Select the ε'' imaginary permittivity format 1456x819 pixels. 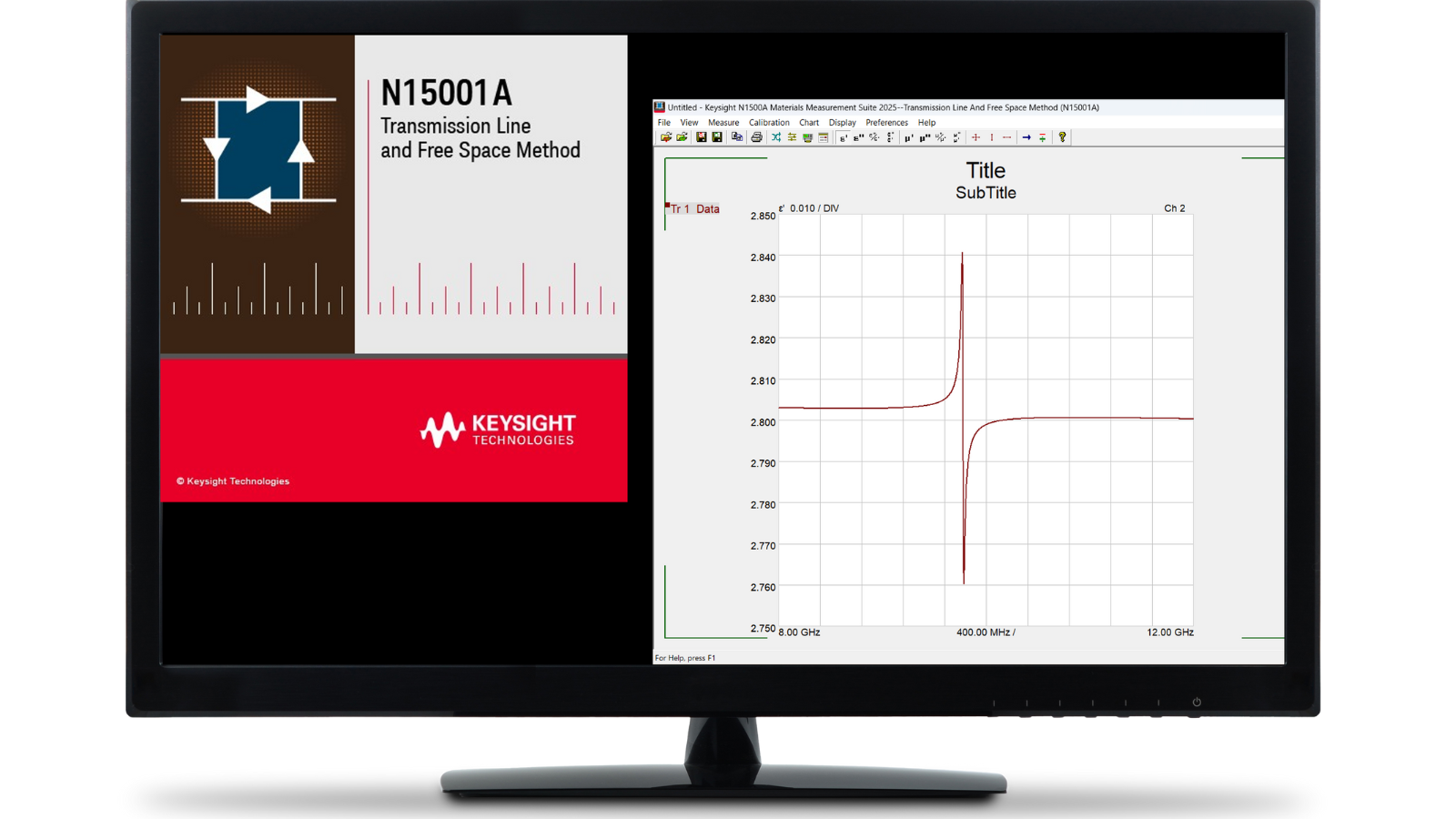click(x=858, y=137)
